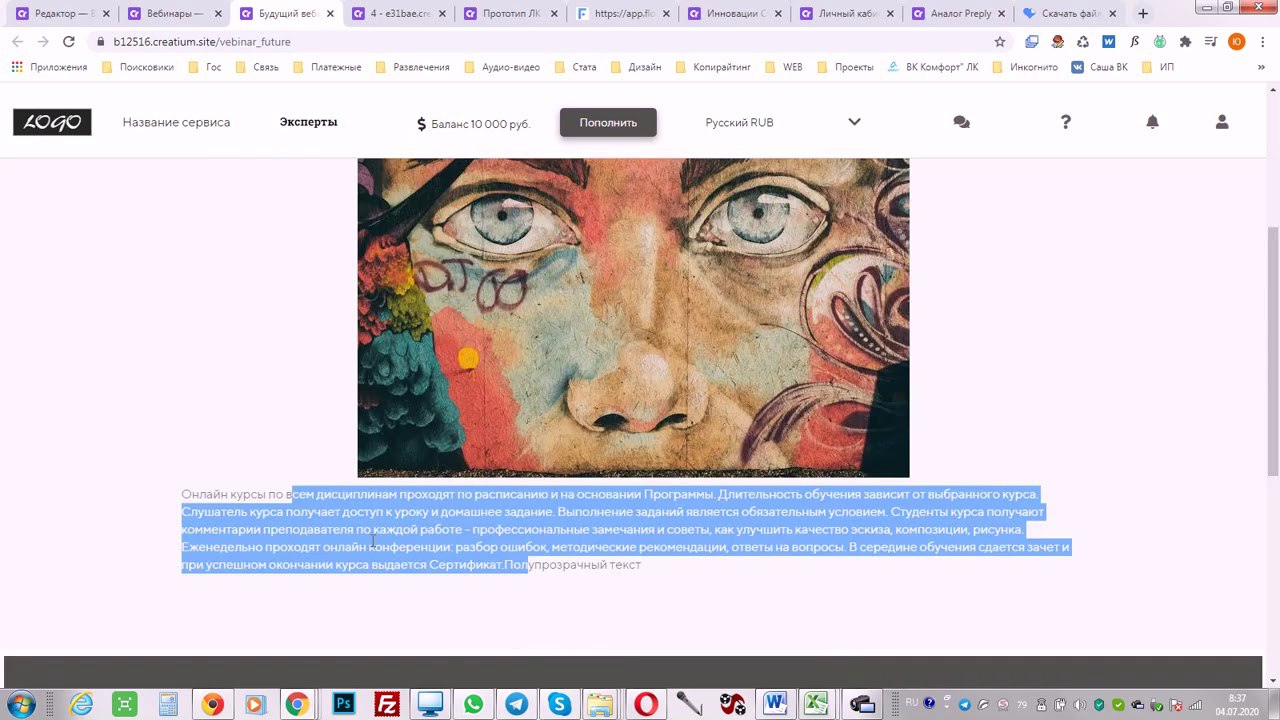The height and width of the screenshot is (720, 1280).
Task: Open the user profile icon
Action: 1221,122
